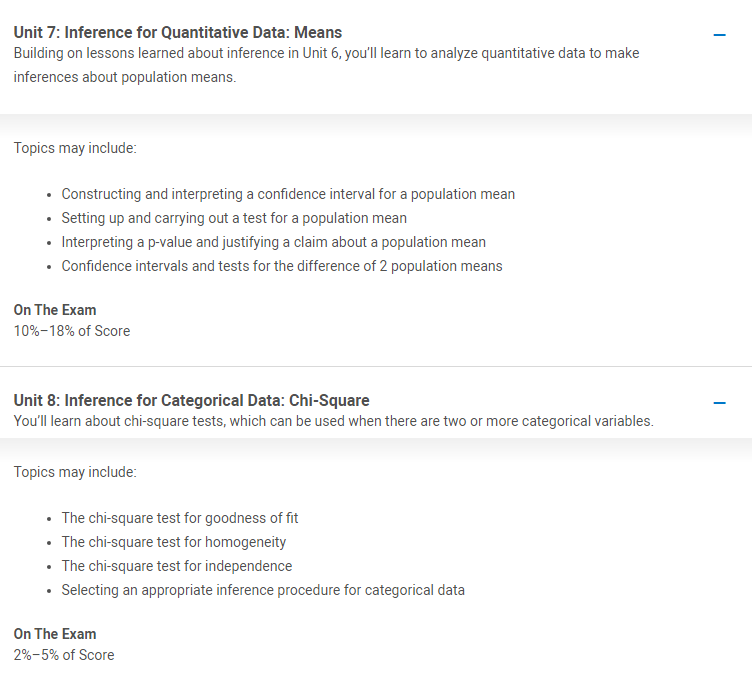Screen dimensions: 752x689
Task: Click the Unit 7 Inference for Quantitative Data heading
Action: [177, 33]
